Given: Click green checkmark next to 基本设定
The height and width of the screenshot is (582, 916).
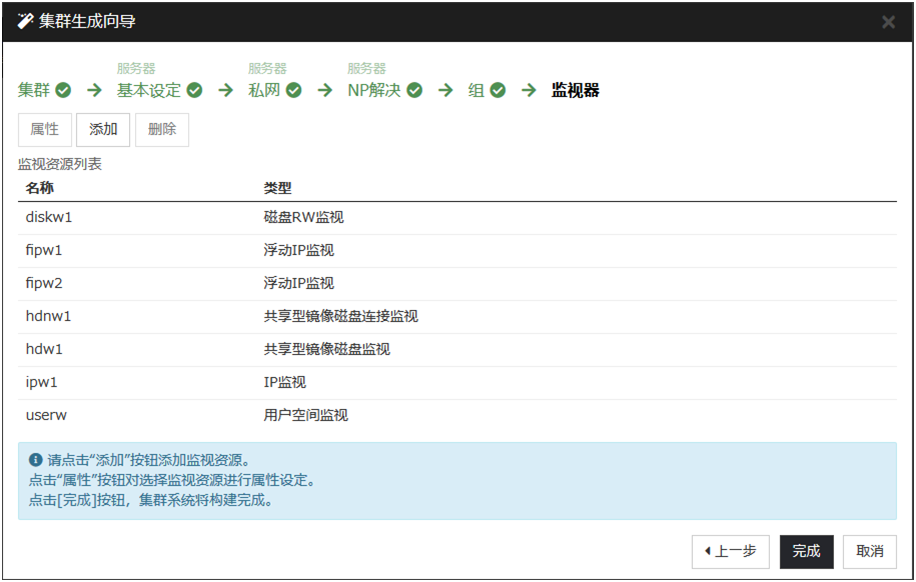Looking at the screenshot, I should pos(195,91).
